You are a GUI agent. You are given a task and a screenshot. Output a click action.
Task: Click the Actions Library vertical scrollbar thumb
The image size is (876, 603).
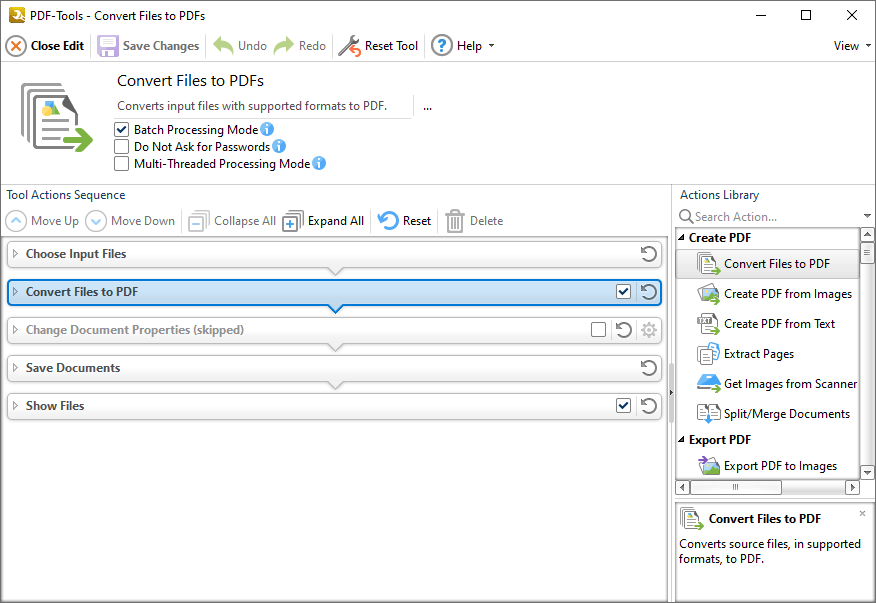pyautogui.click(x=867, y=253)
